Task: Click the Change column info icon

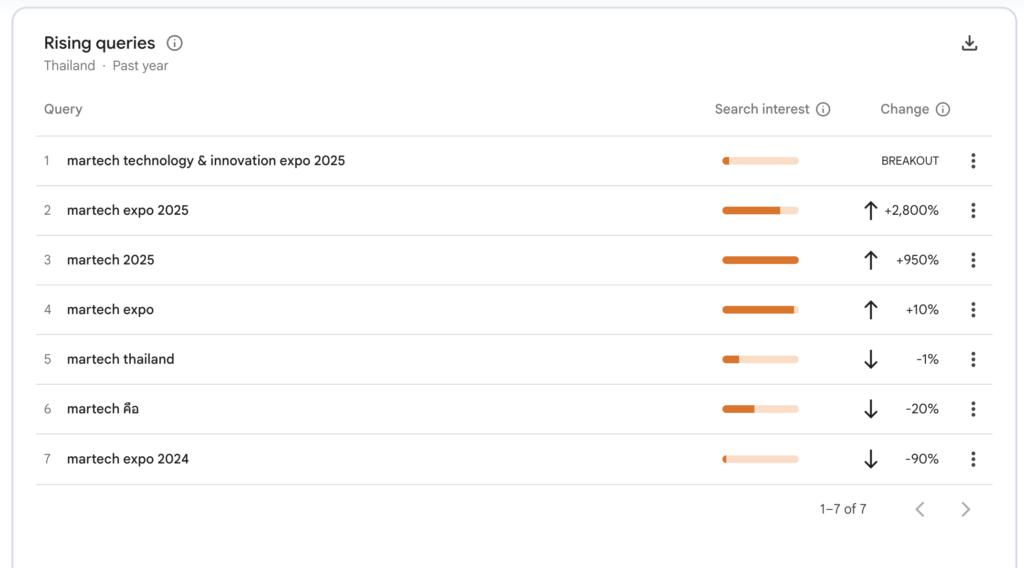Action: click(x=942, y=109)
